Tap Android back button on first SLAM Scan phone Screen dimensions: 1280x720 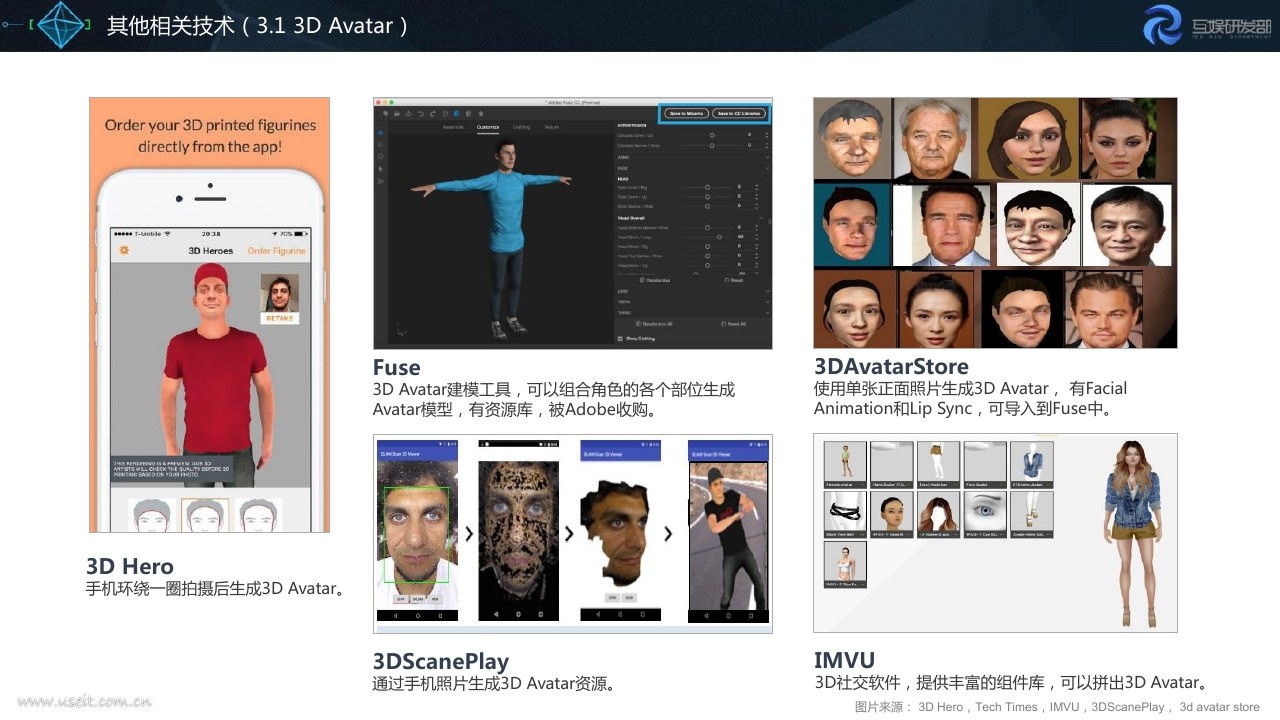(x=395, y=616)
